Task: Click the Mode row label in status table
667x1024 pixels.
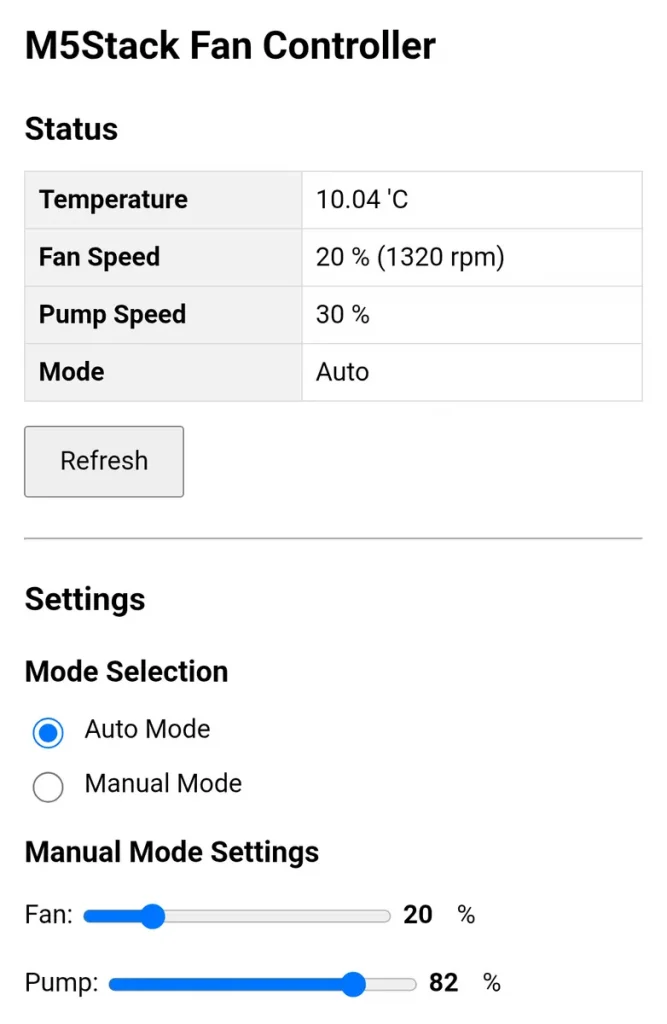Action: pyautogui.click(x=72, y=372)
